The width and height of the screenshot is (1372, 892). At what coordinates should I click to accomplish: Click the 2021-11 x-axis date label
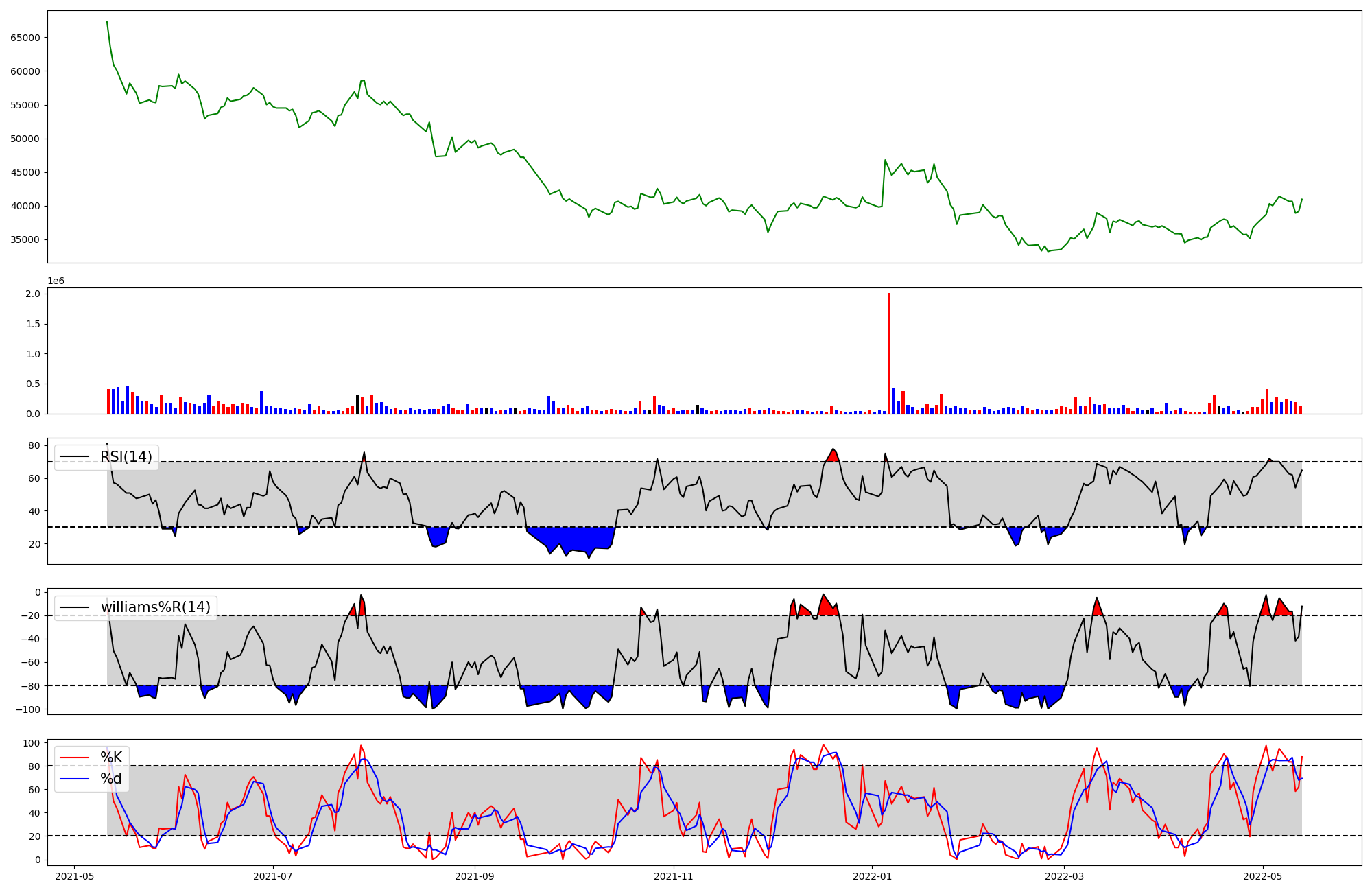coord(674,876)
